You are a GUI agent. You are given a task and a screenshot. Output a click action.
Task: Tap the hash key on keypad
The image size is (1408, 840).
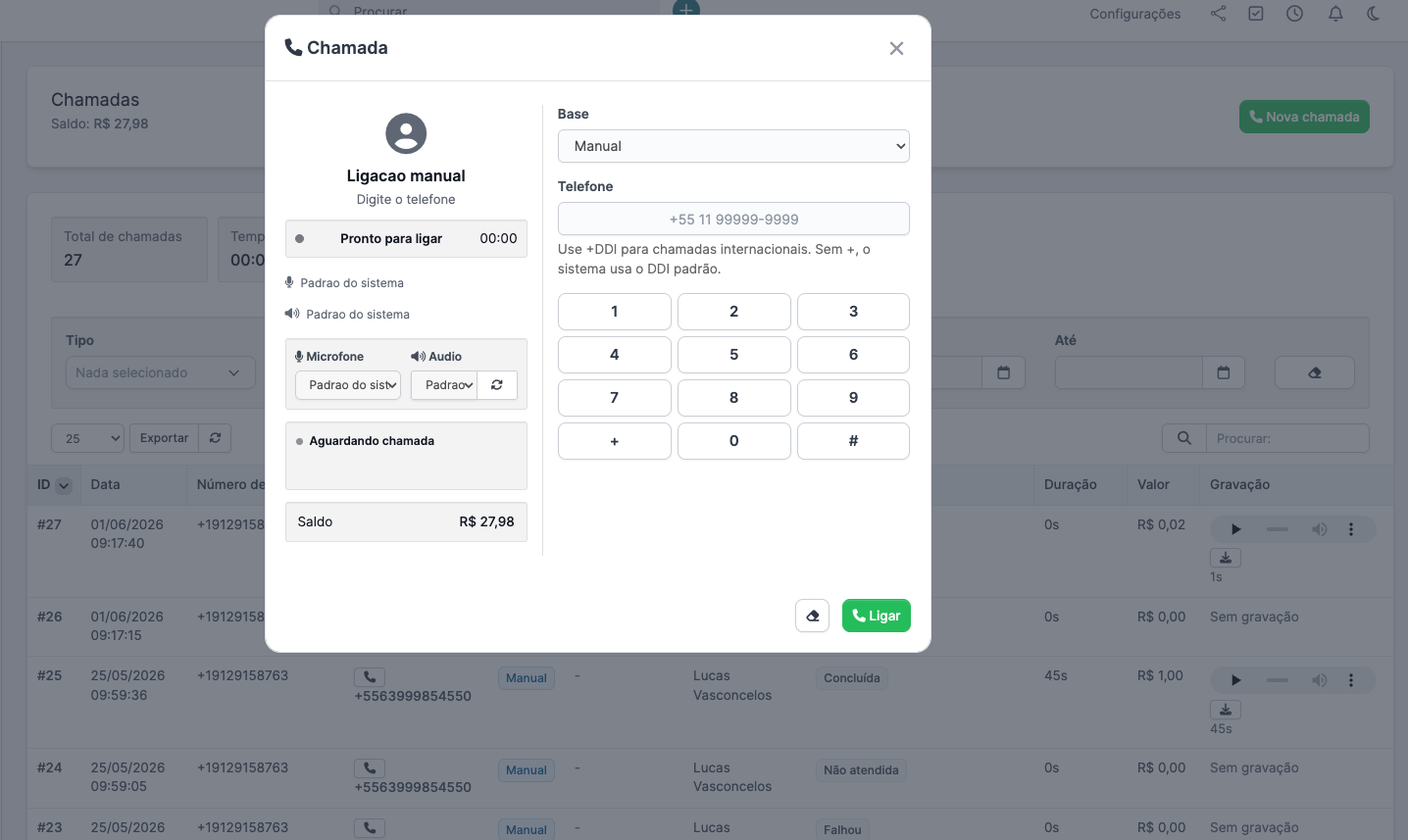click(853, 441)
